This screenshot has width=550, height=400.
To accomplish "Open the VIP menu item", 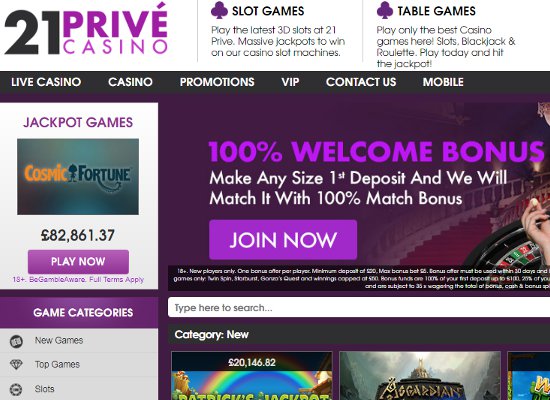I will [290, 82].
